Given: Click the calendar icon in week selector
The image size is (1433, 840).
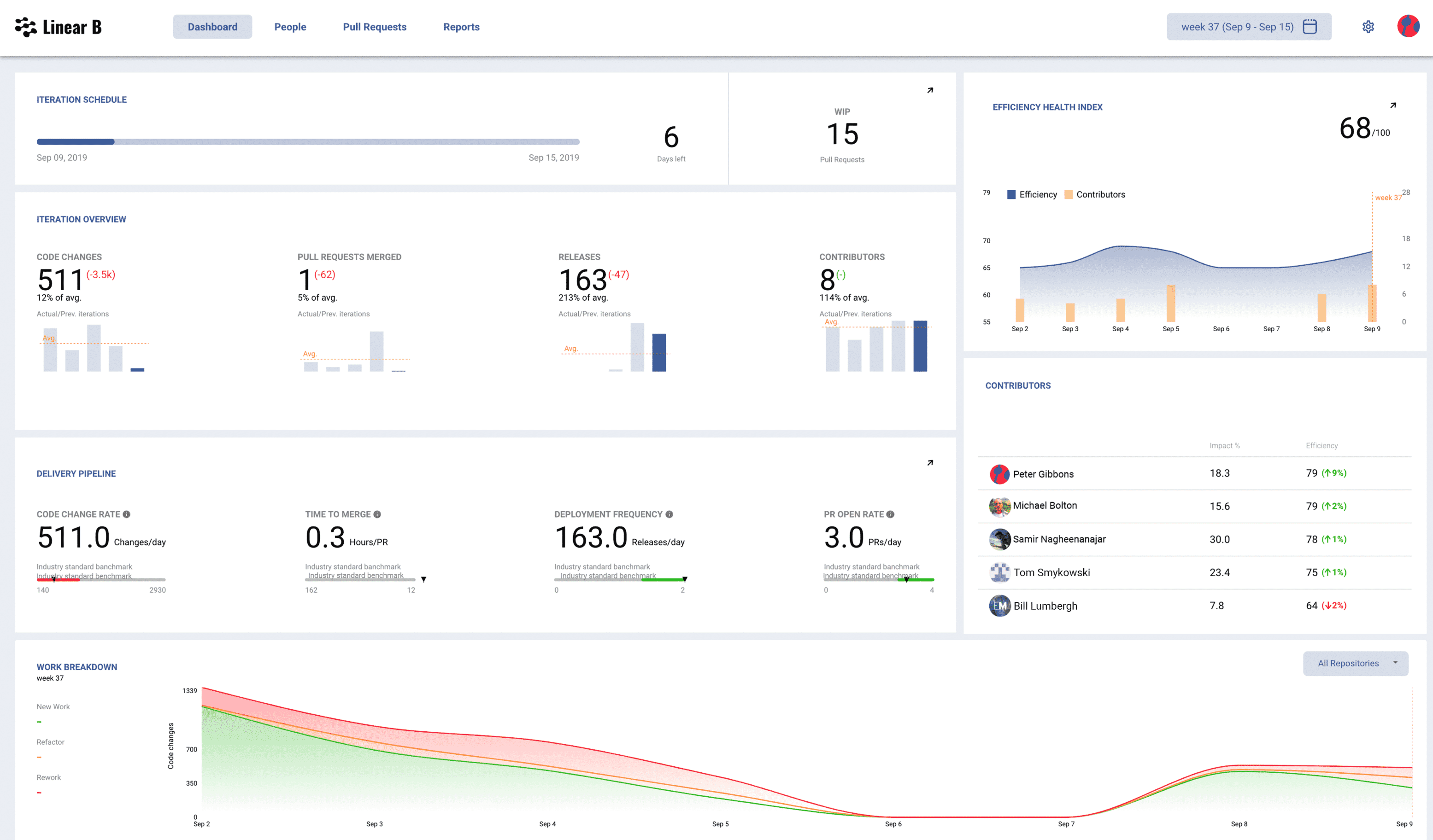Looking at the screenshot, I should click(x=1310, y=27).
